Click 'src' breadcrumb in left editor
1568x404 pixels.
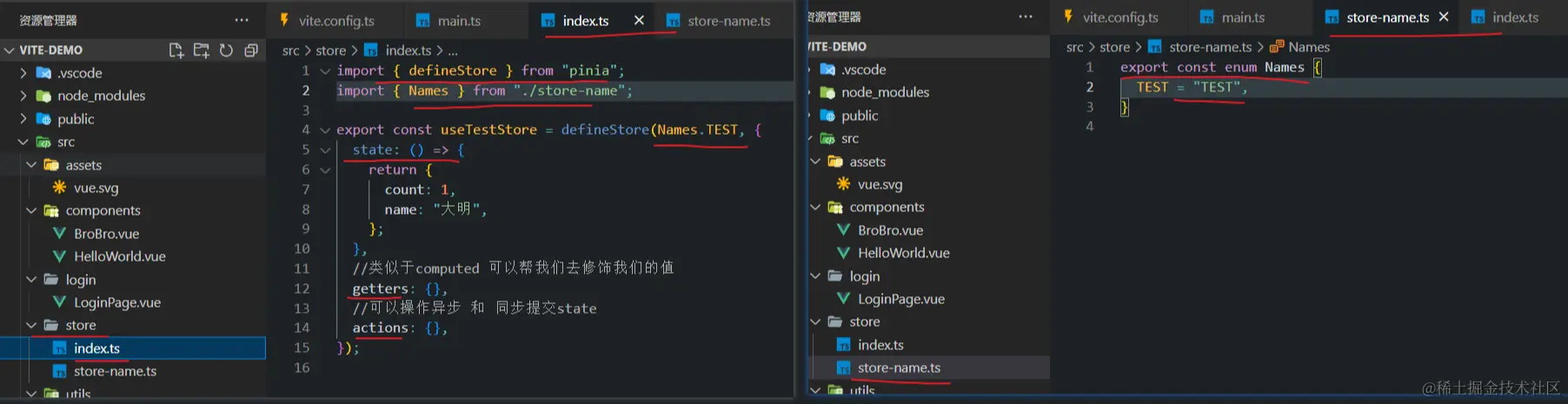point(291,50)
